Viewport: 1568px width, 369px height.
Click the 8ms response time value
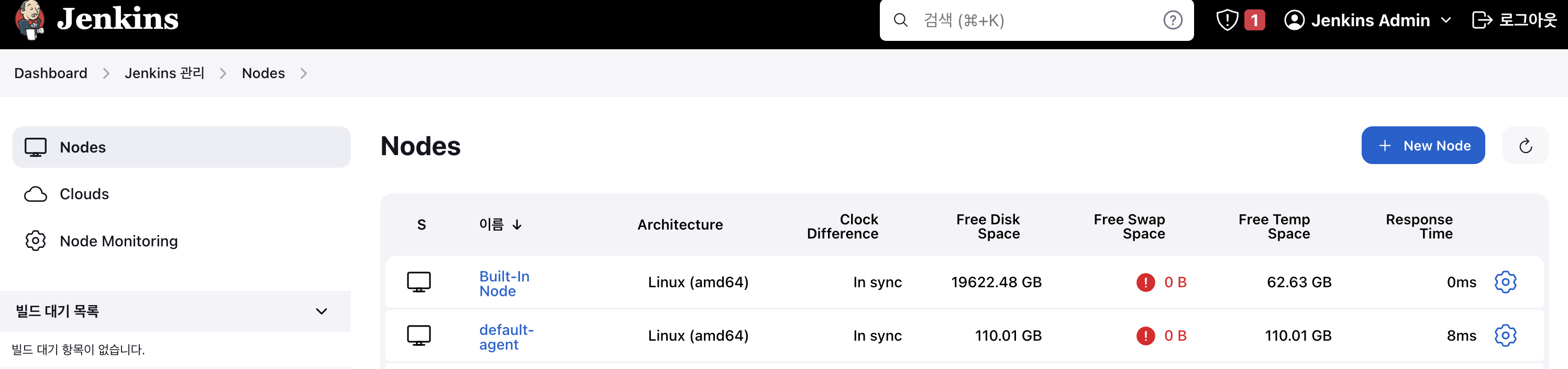(1462, 335)
